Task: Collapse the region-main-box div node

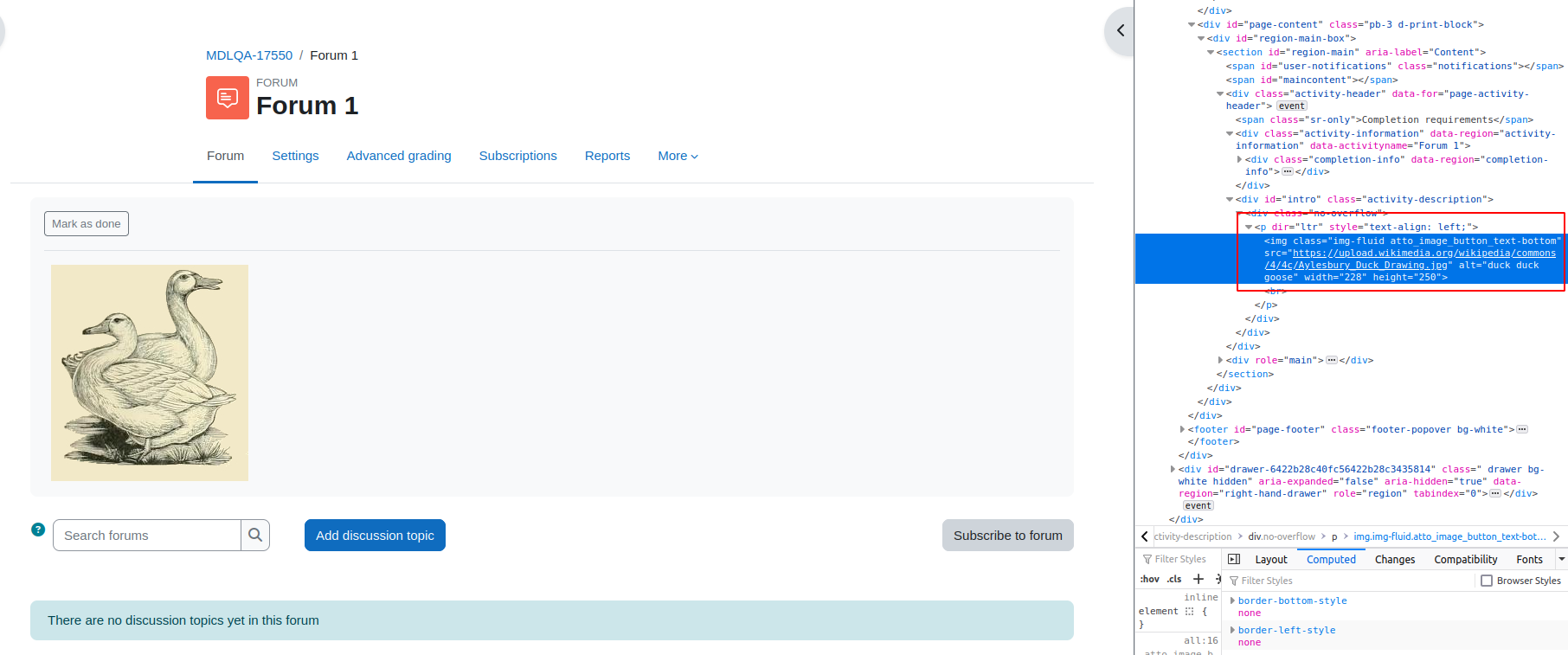Action: [1201, 38]
